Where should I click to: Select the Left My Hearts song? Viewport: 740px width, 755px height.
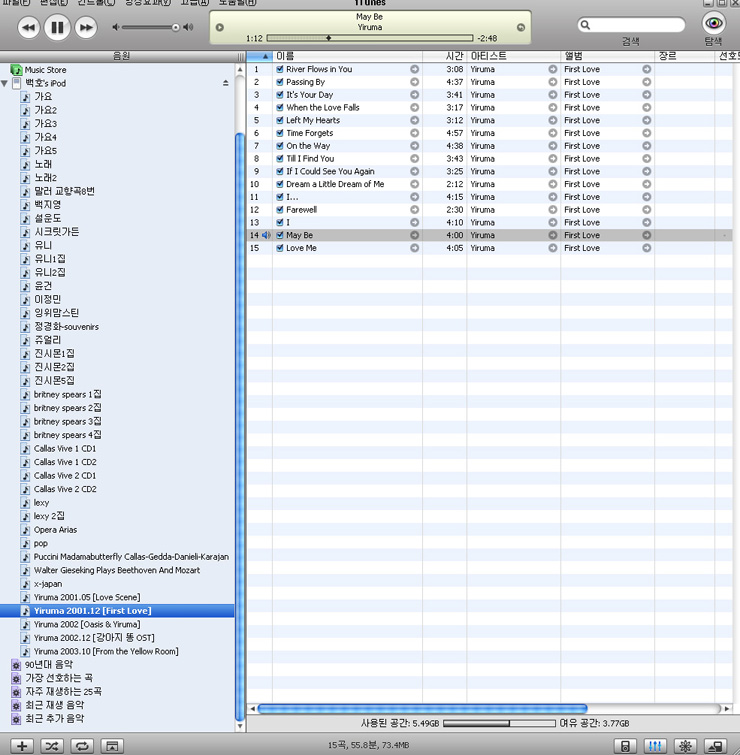coord(313,120)
